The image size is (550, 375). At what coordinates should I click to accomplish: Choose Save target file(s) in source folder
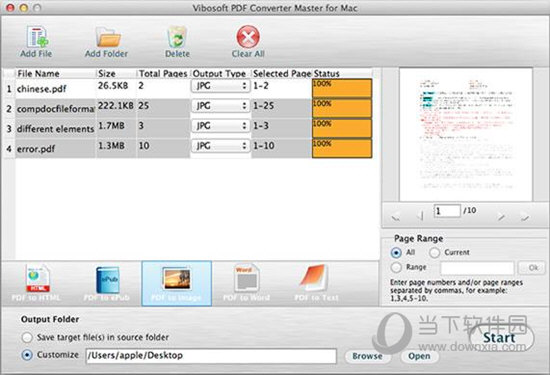pyautogui.click(x=27, y=337)
